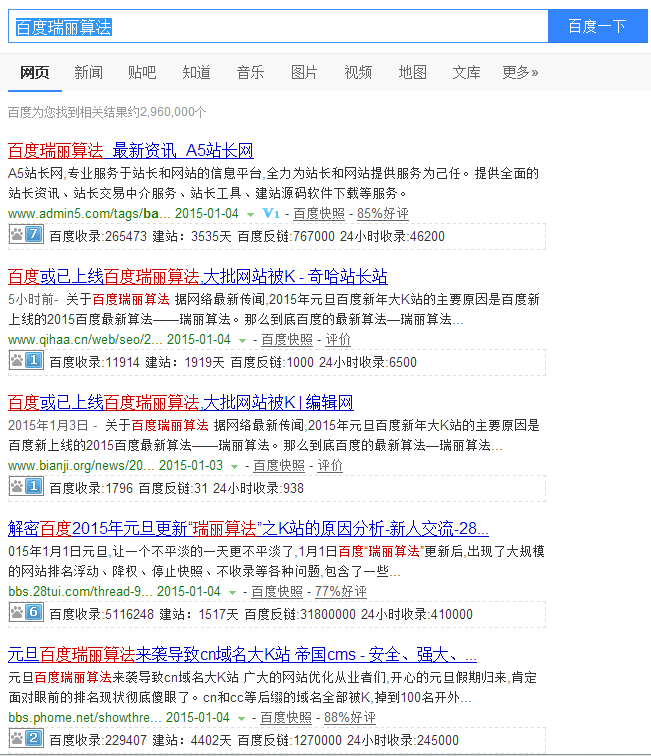Open 百度快照 for the bianji.org result
The image size is (651, 756).
pos(279,466)
